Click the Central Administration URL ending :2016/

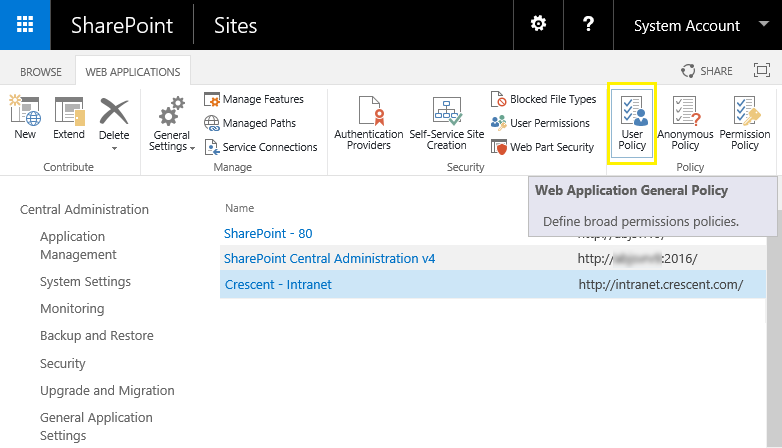coord(637,258)
